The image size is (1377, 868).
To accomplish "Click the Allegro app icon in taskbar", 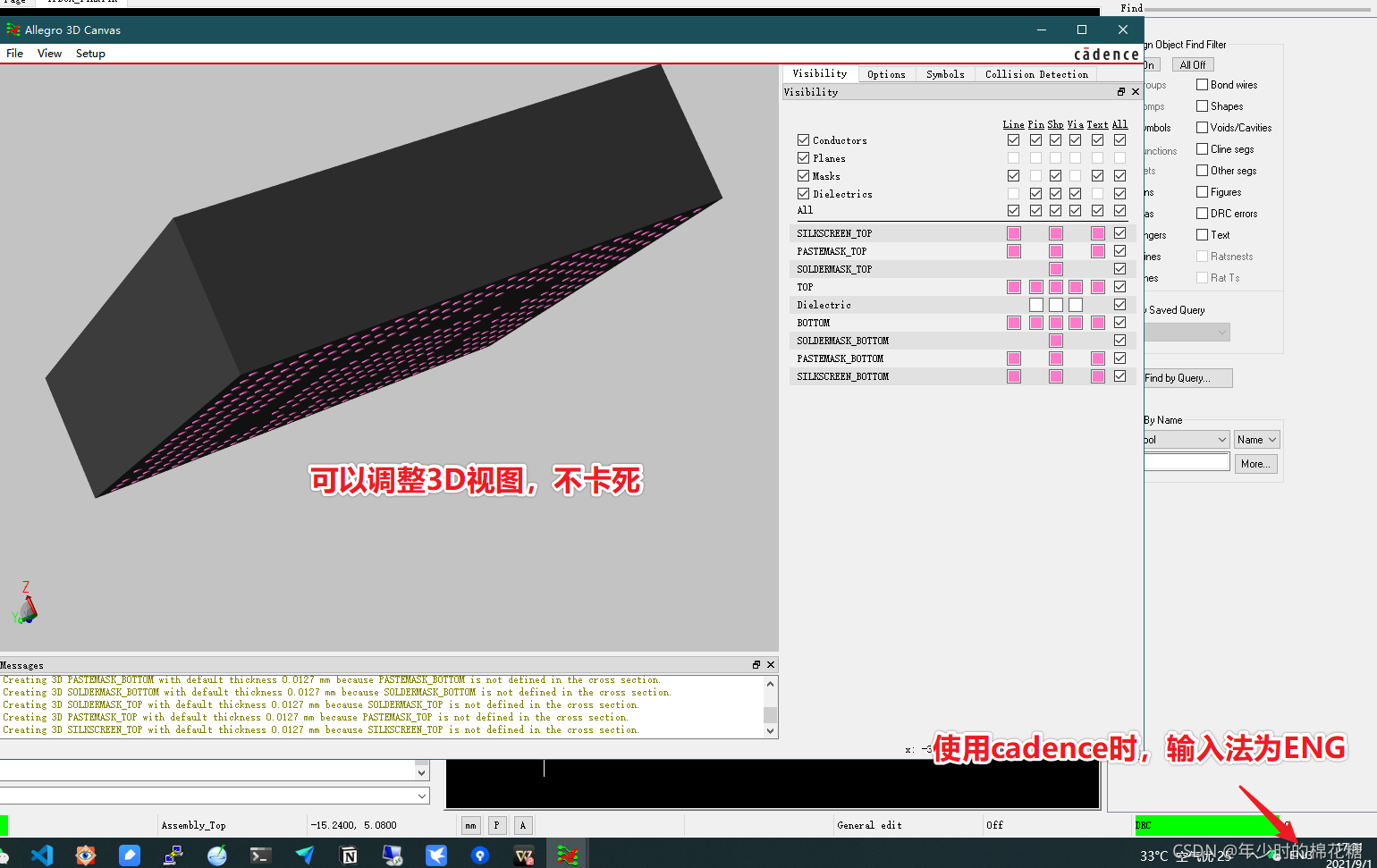I will pos(567,855).
